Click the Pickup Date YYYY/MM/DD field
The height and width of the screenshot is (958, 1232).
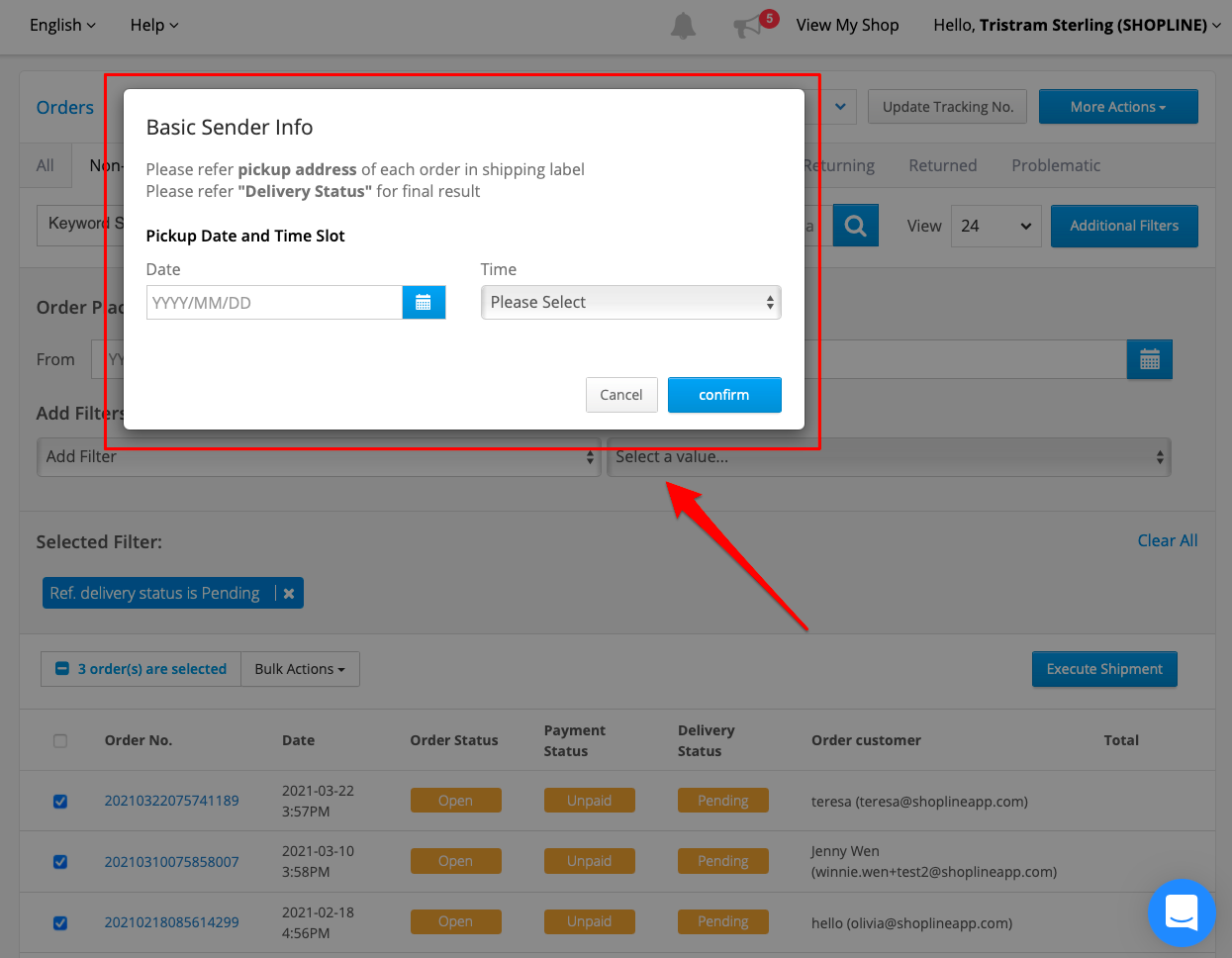[274, 303]
